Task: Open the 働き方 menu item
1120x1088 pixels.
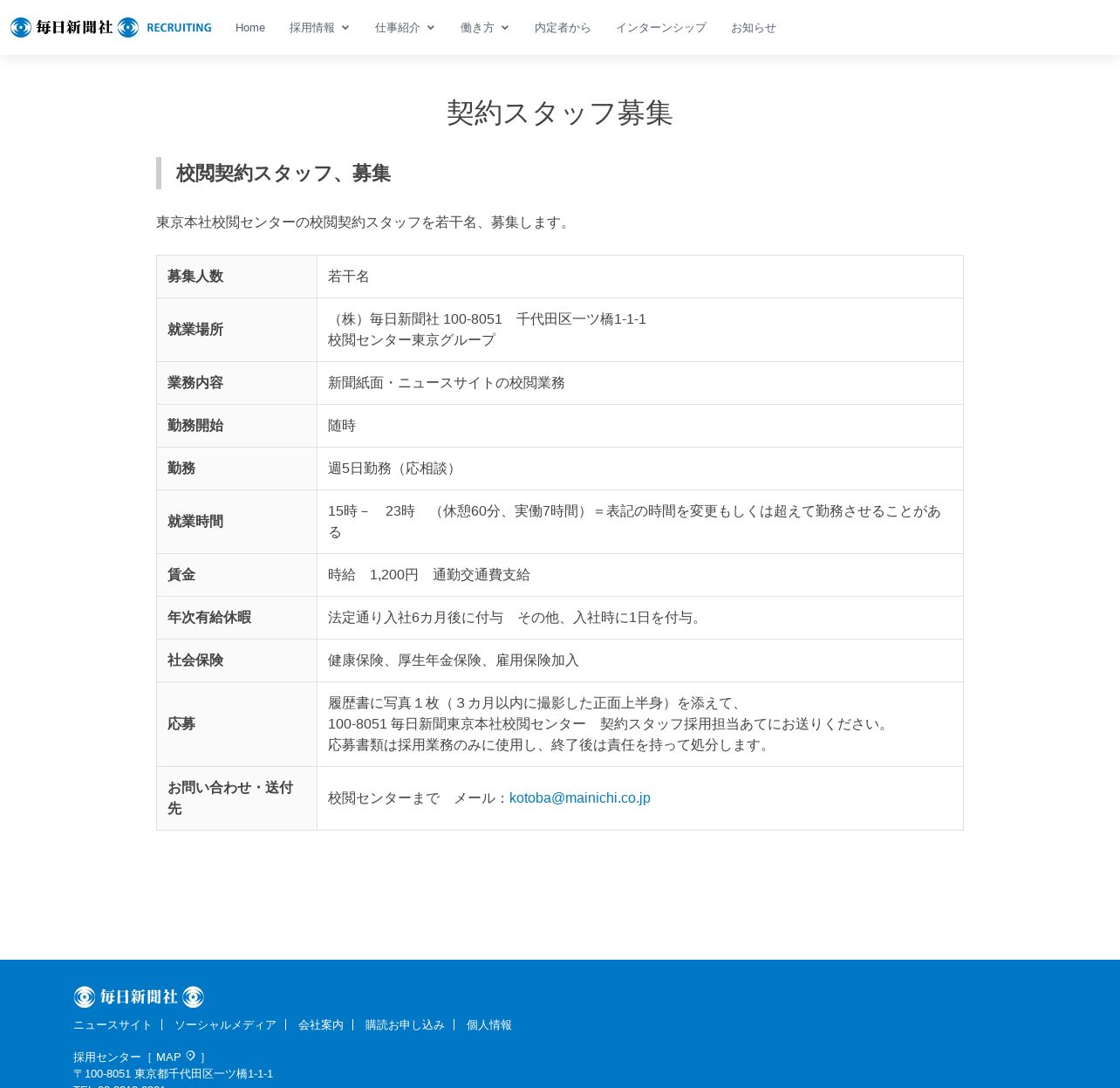Action: pos(477,28)
